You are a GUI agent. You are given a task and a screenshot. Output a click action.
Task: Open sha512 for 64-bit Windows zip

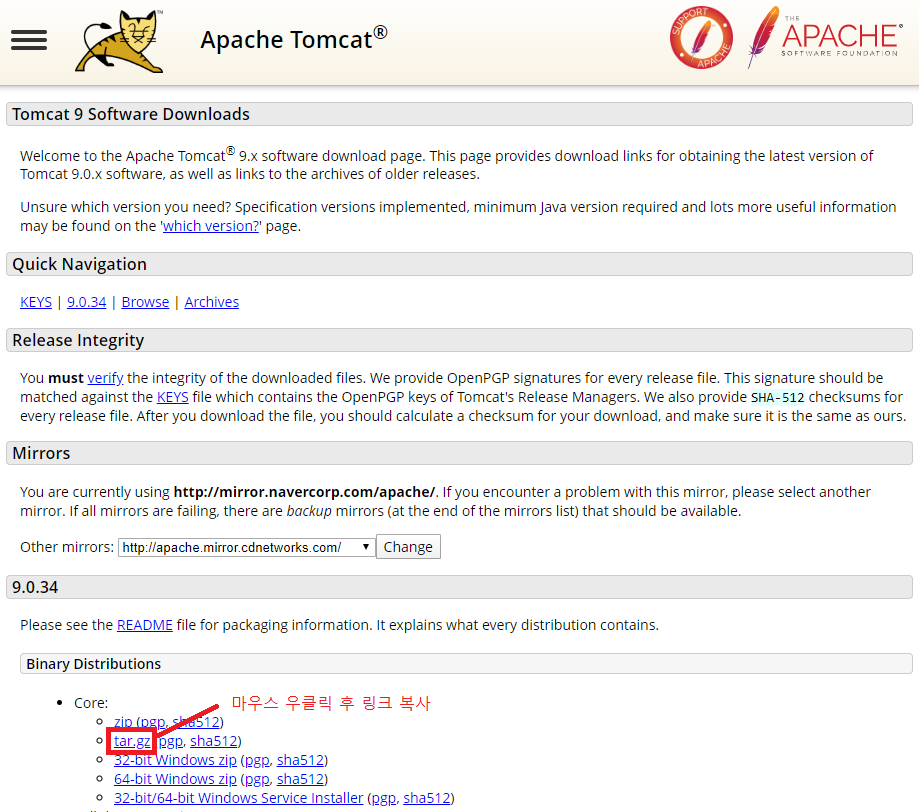(300, 779)
